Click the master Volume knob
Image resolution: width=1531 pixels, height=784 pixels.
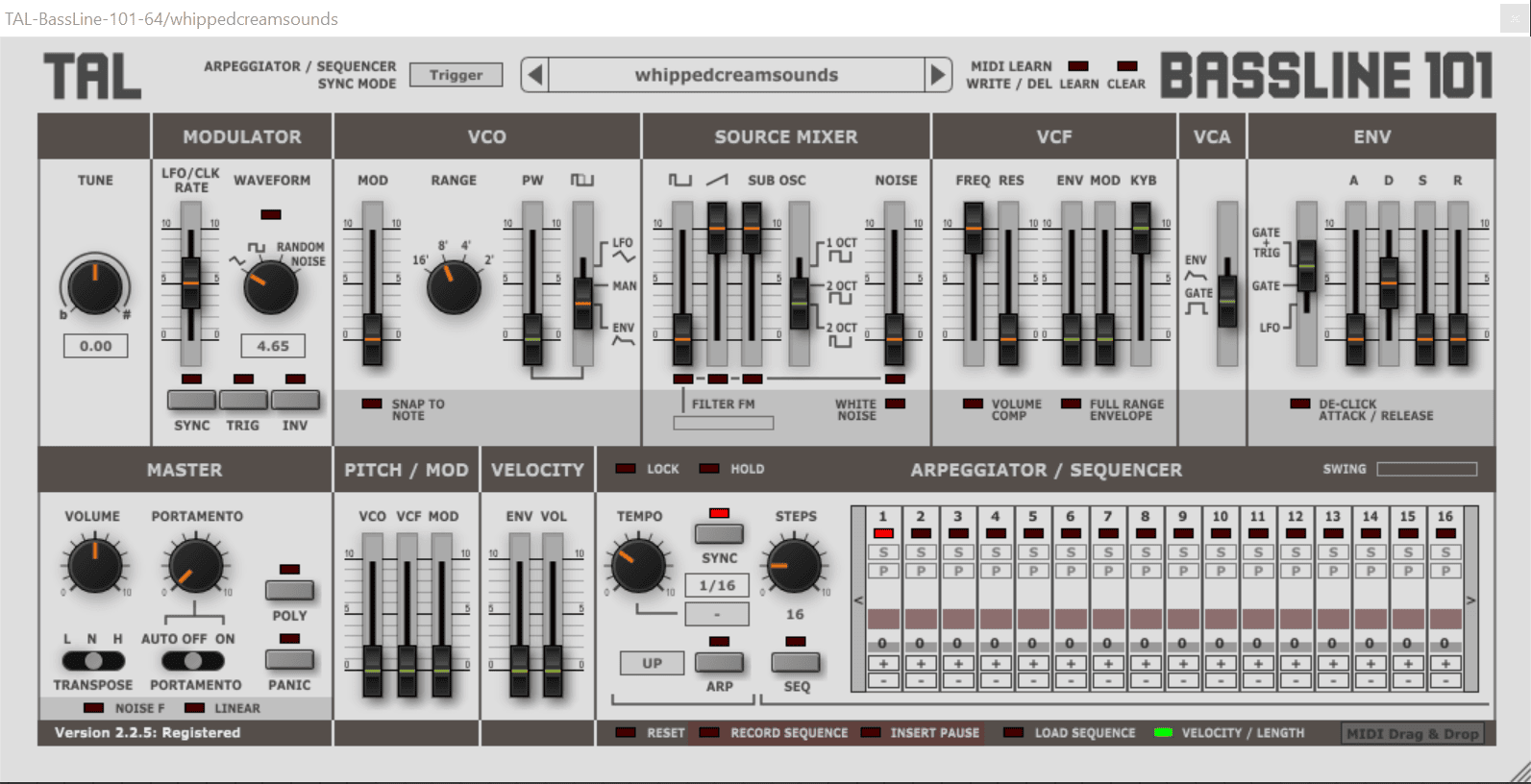click(x=94, y=566)
